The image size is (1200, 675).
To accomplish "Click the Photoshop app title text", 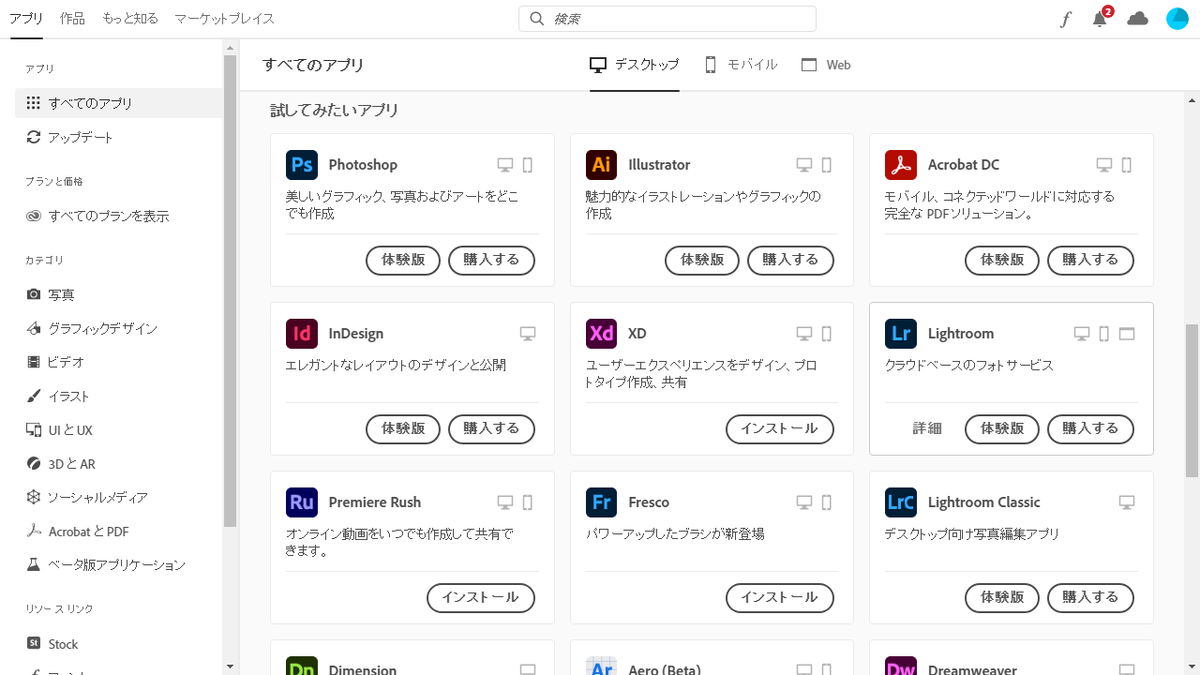I will tap(363, 165).
